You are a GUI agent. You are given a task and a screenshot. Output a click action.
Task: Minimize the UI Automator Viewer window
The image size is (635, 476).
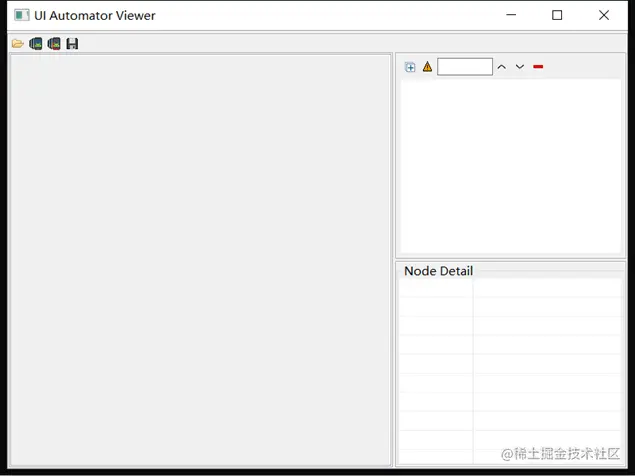pyautogui.click(x=511, y=15)
